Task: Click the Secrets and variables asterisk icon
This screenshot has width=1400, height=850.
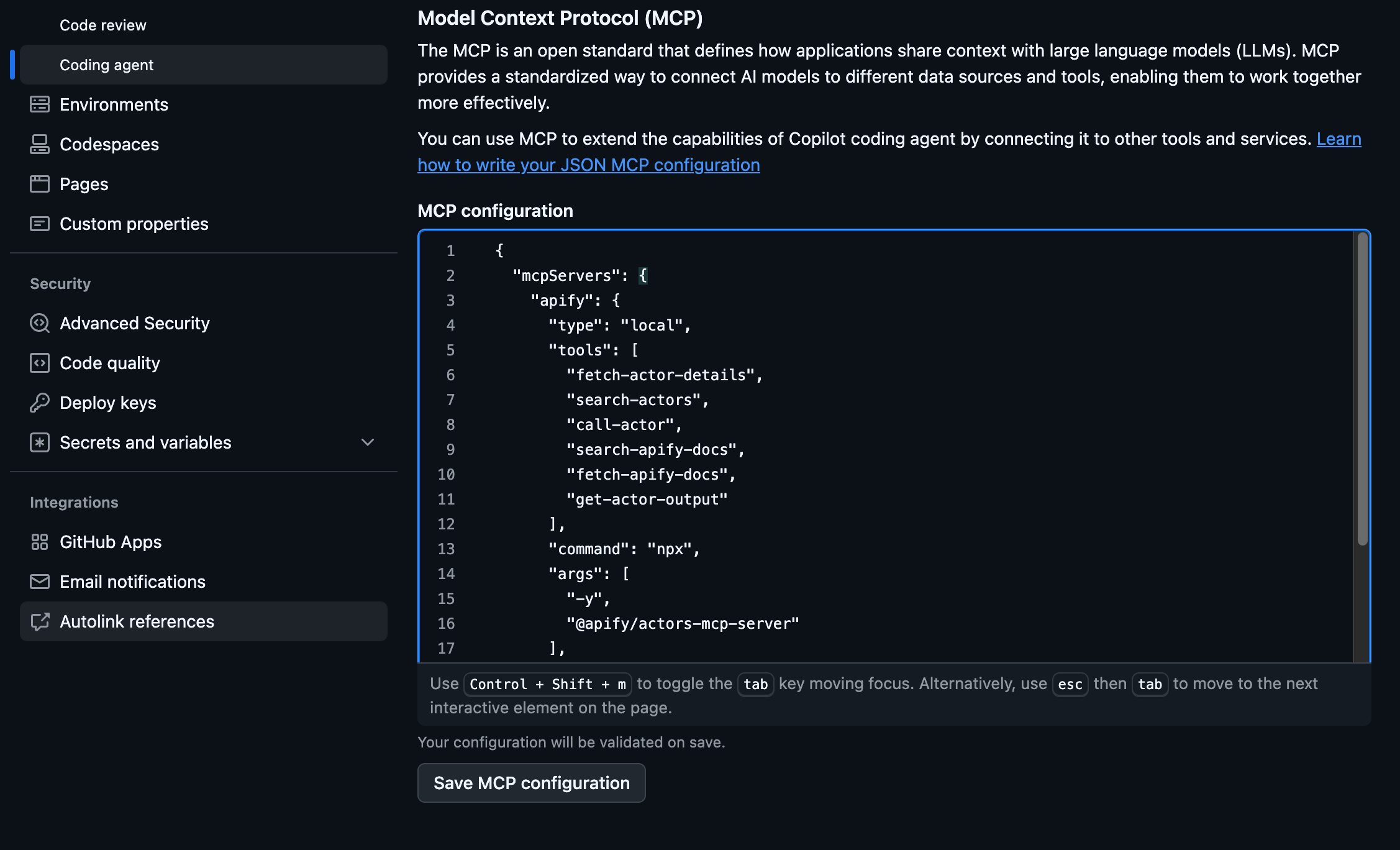Action: pos(40,442)
